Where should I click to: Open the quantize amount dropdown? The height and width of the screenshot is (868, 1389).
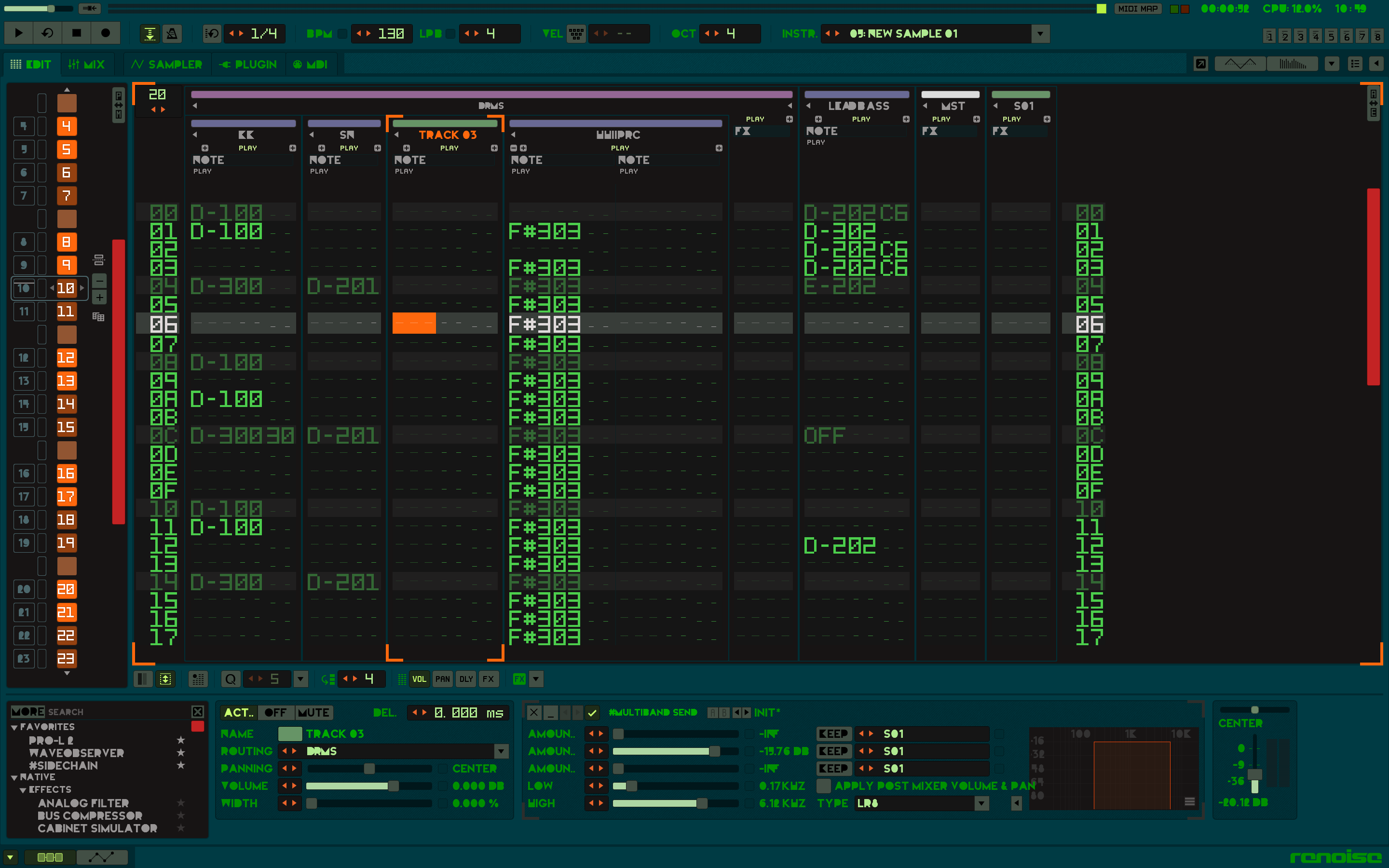pyautogui.click(x=301, y=679)
